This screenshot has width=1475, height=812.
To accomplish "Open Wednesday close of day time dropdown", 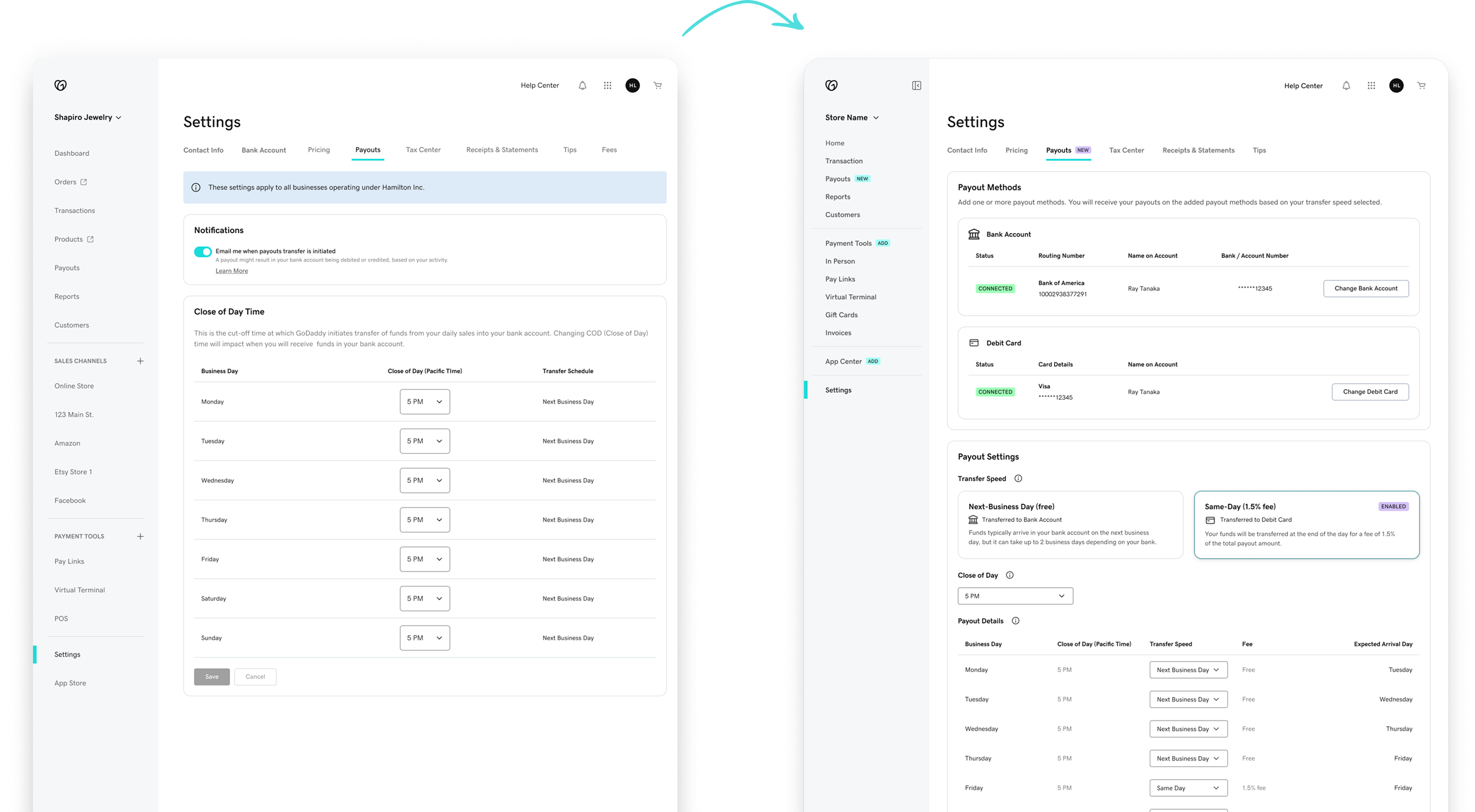I will click(425, 480).
